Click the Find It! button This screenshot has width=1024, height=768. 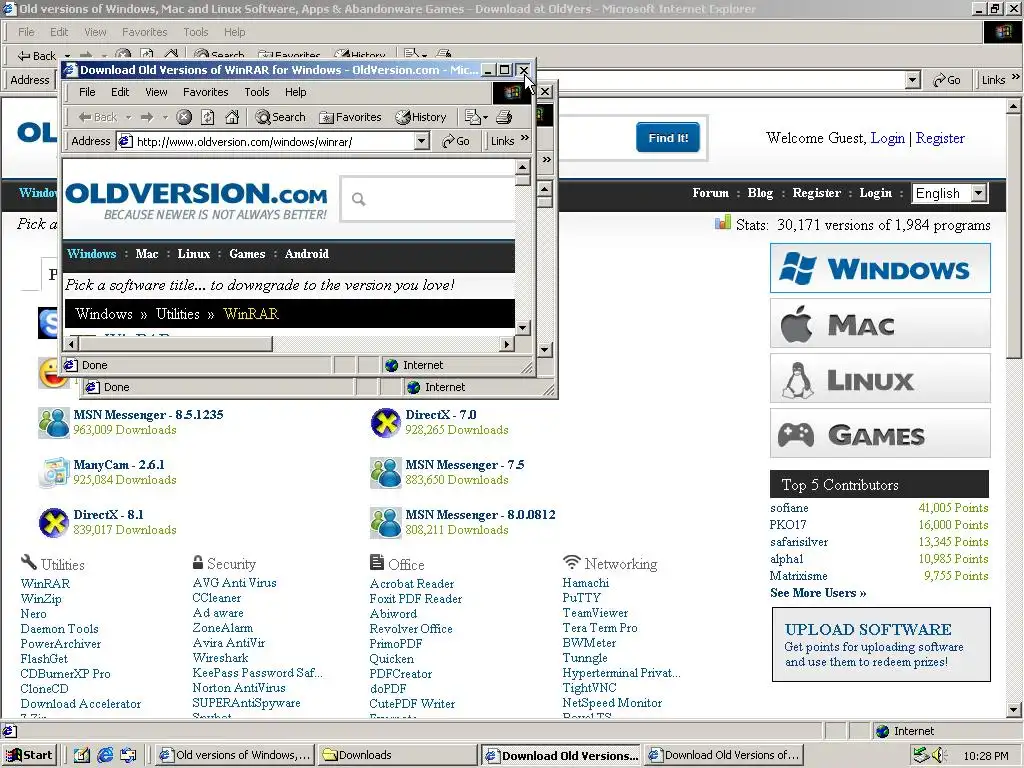coord(668,138)
